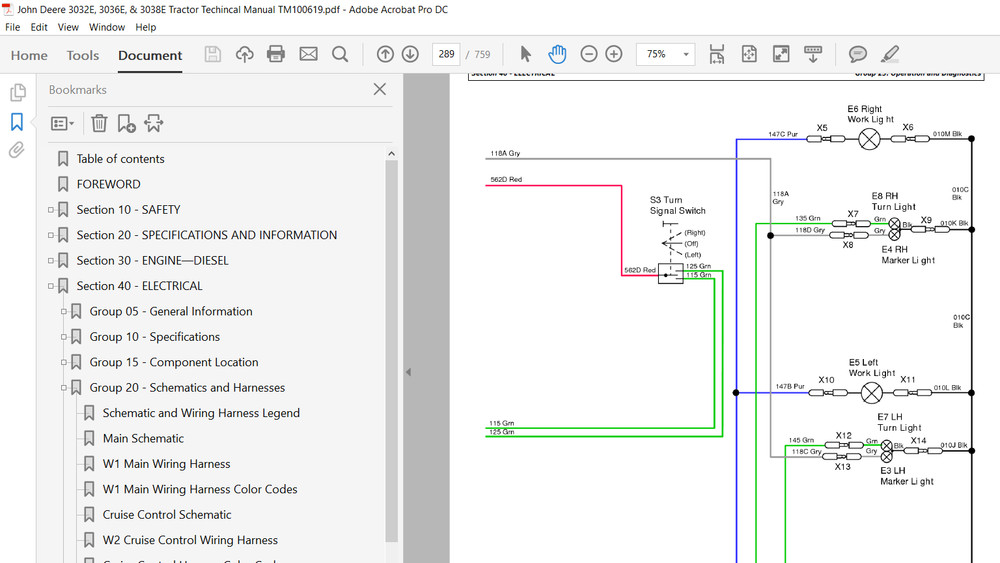Zoom in with plus icon
1000x563 pixels.
(614, 54)
